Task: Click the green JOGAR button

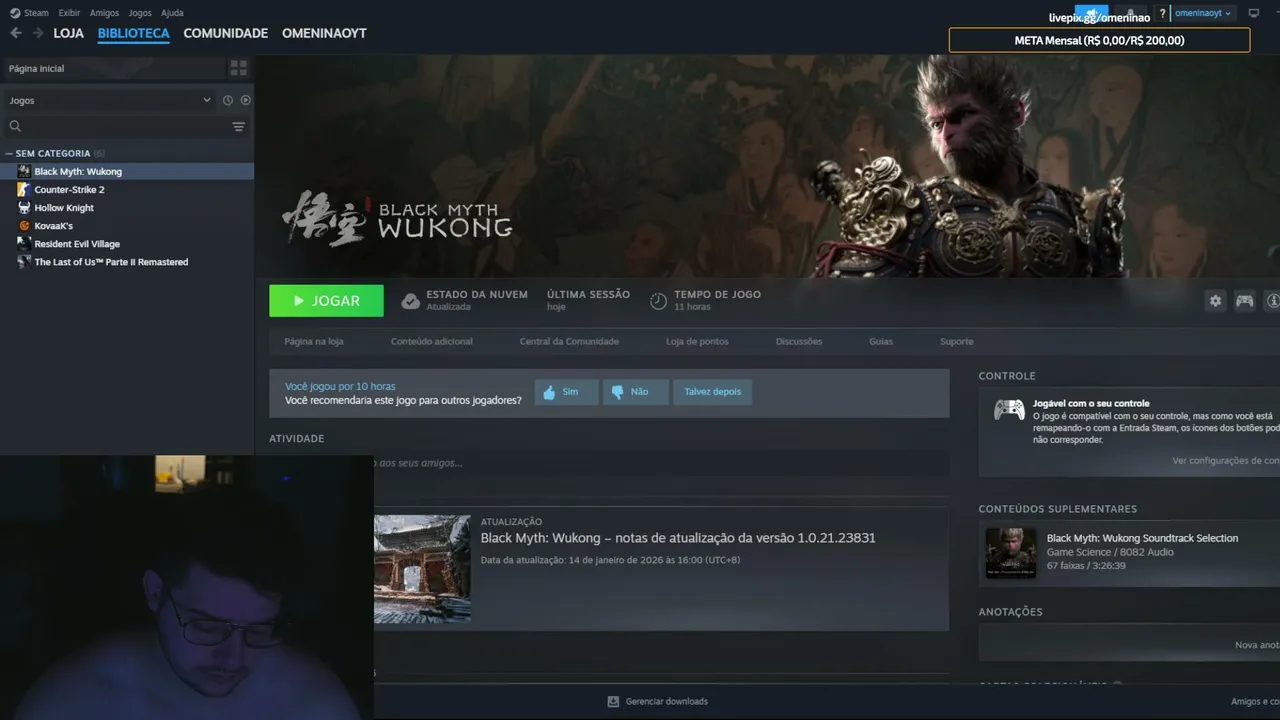Action: 326,301
